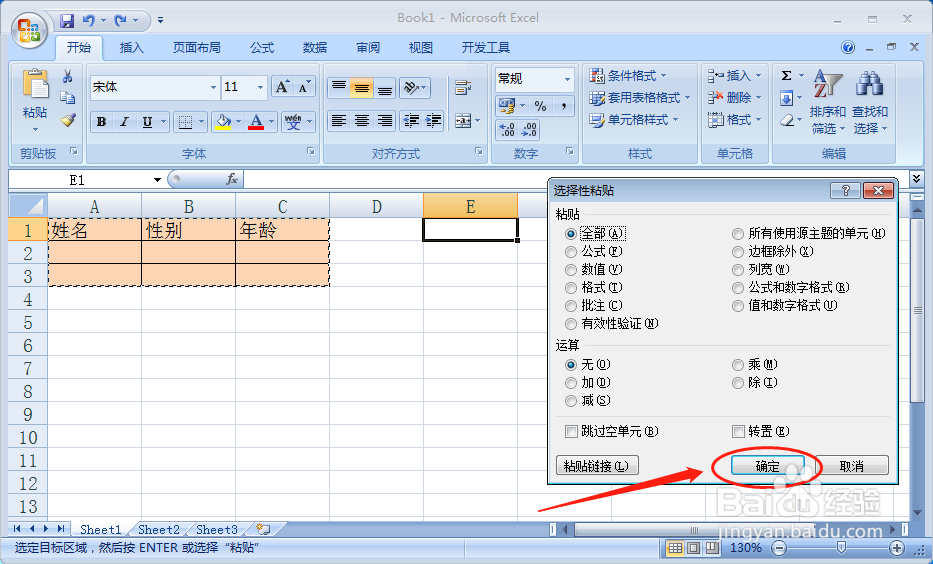Cut selection with scissors icon
This screenshot has width=933, height=564.
point(67,76)
